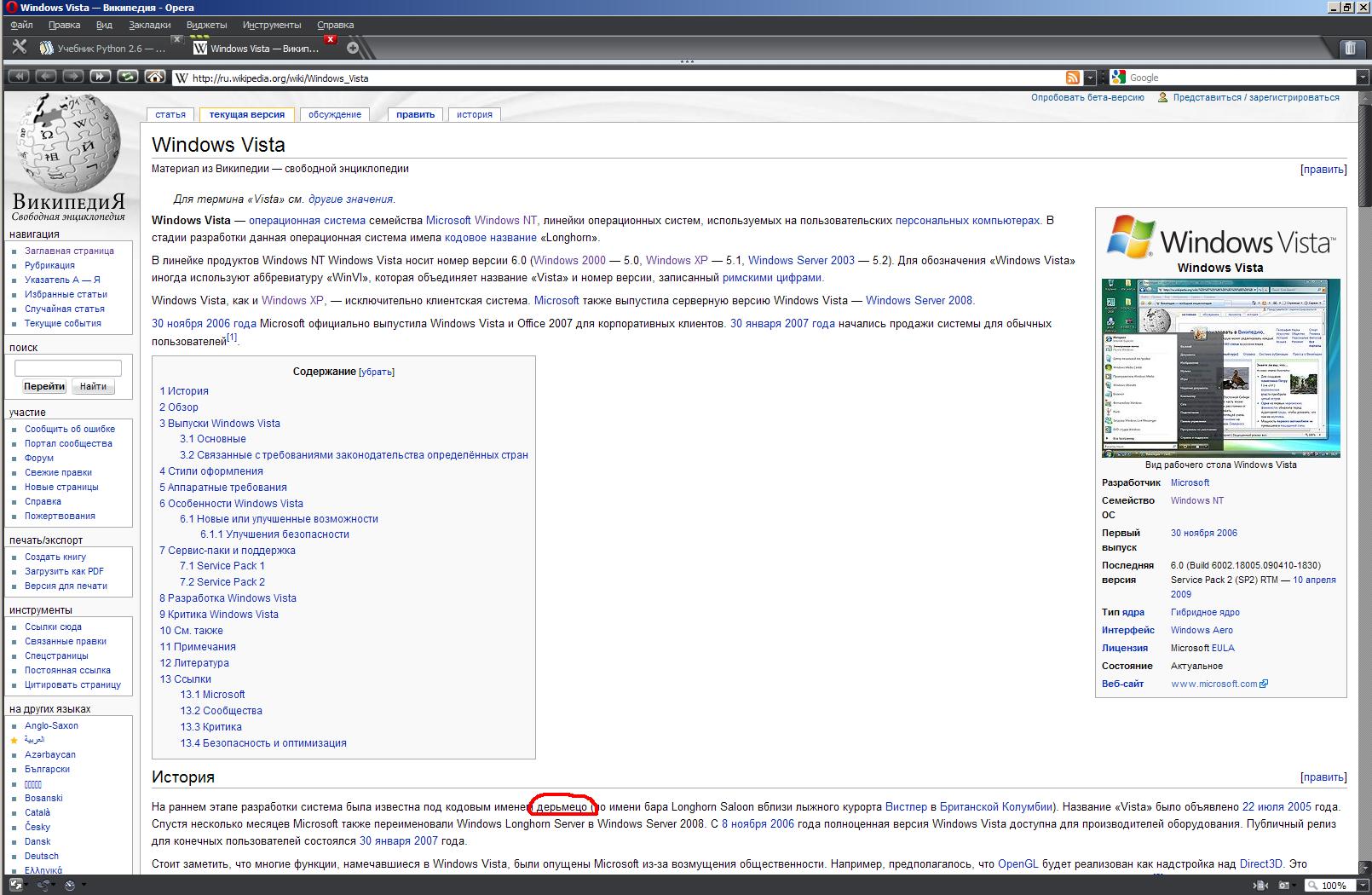Select the обсуждение page tab

[x=335, y=114]
